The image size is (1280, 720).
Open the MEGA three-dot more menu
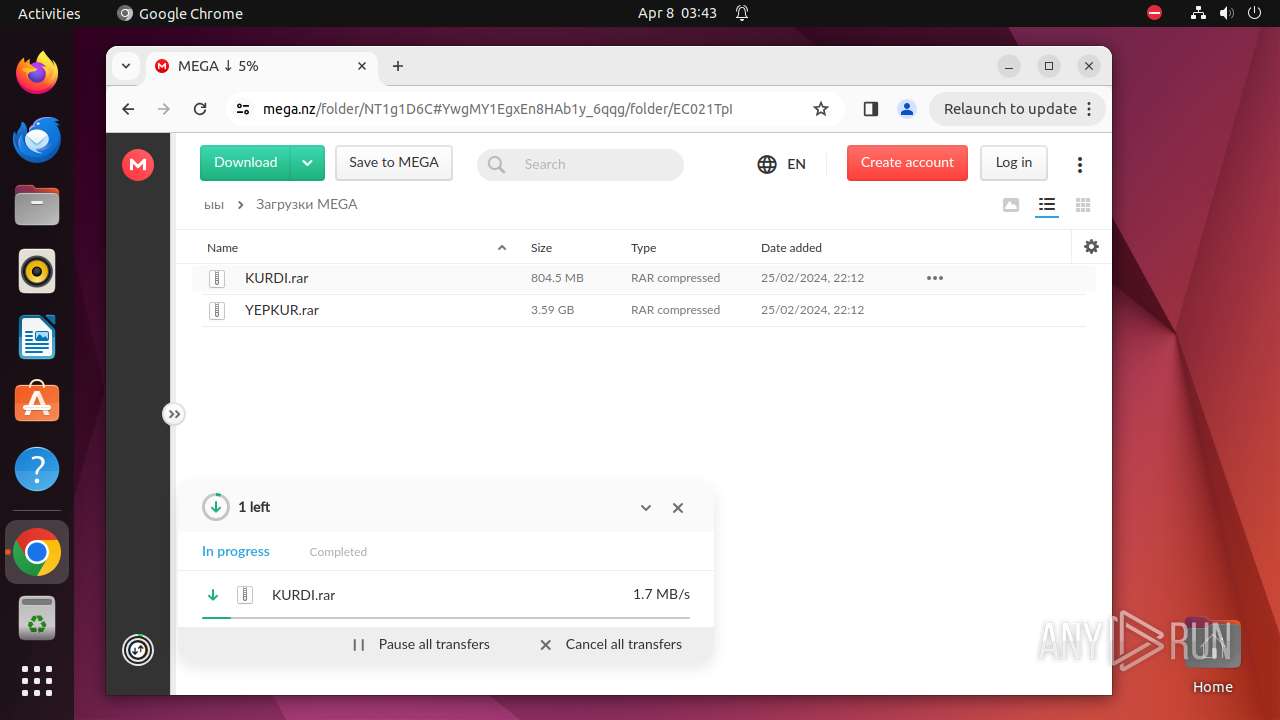pyautogui.click(x=1080, y=165)
